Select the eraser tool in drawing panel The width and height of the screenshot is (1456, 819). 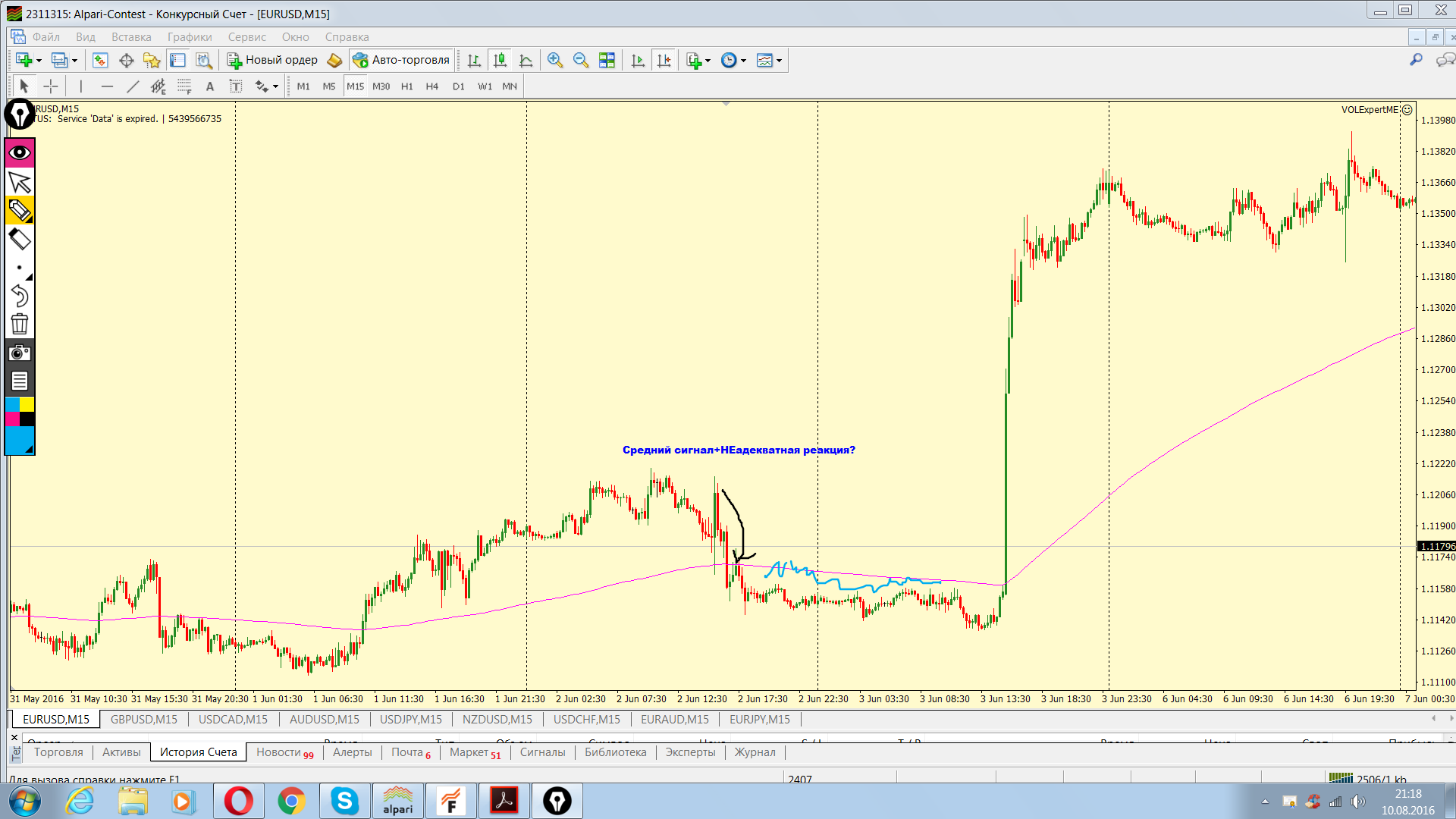[x=20, y=240]
